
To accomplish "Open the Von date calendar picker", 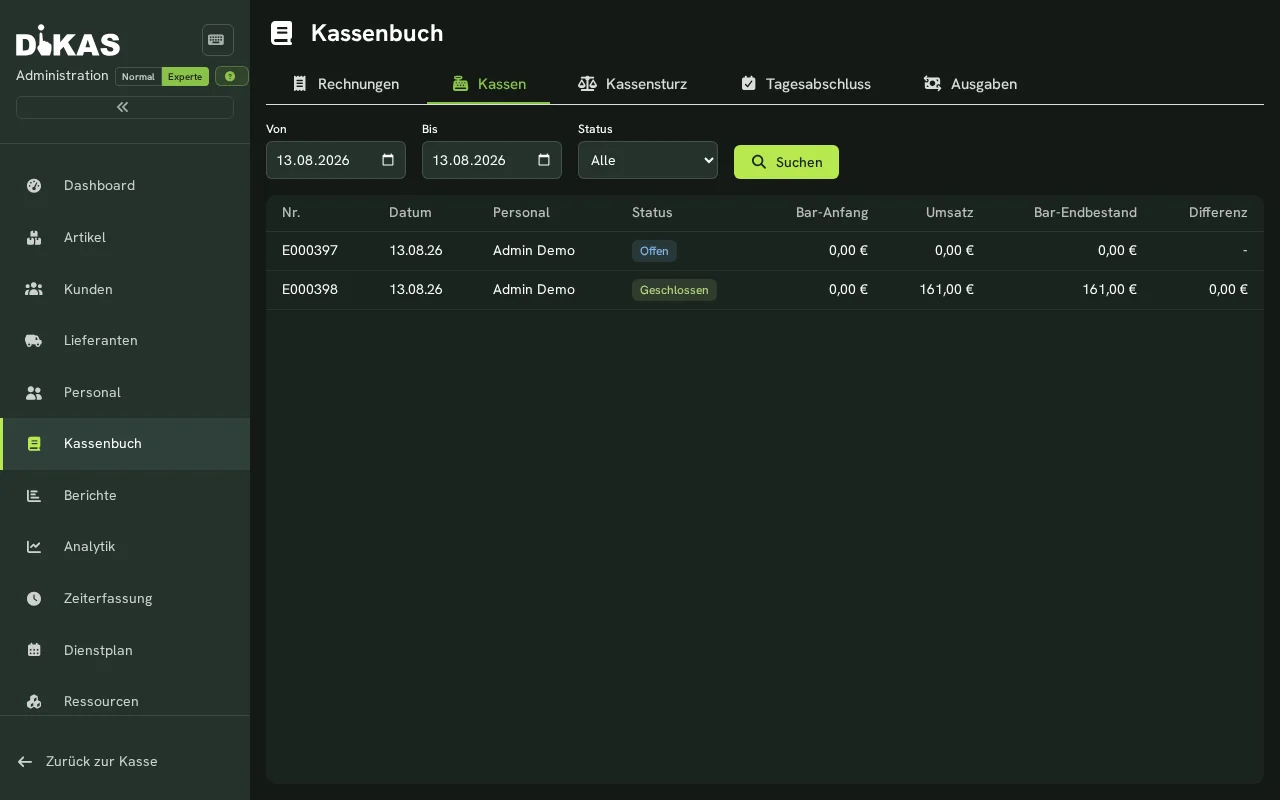I will (388, 160).
